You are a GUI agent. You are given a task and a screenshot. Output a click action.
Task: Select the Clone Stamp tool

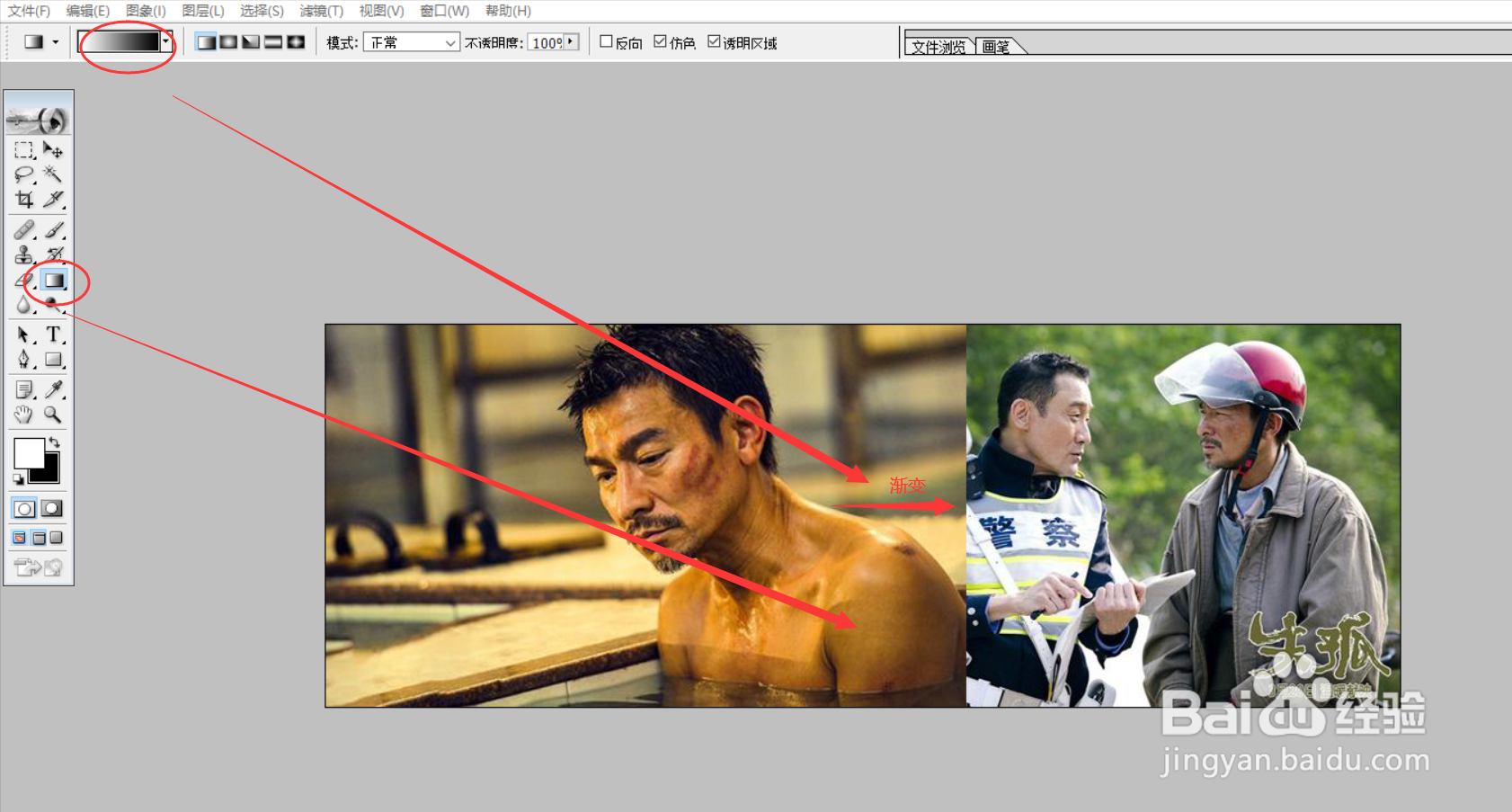24,255
